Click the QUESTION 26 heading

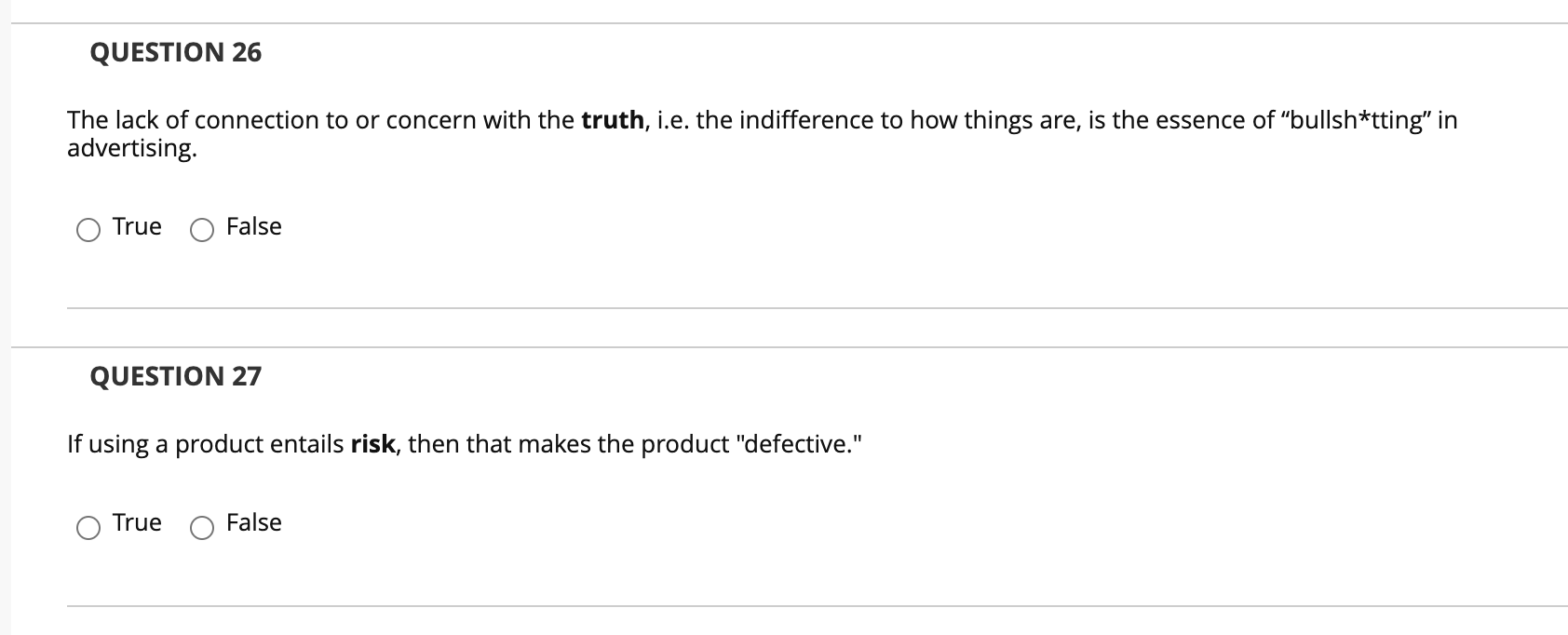[x=175, y=53]
